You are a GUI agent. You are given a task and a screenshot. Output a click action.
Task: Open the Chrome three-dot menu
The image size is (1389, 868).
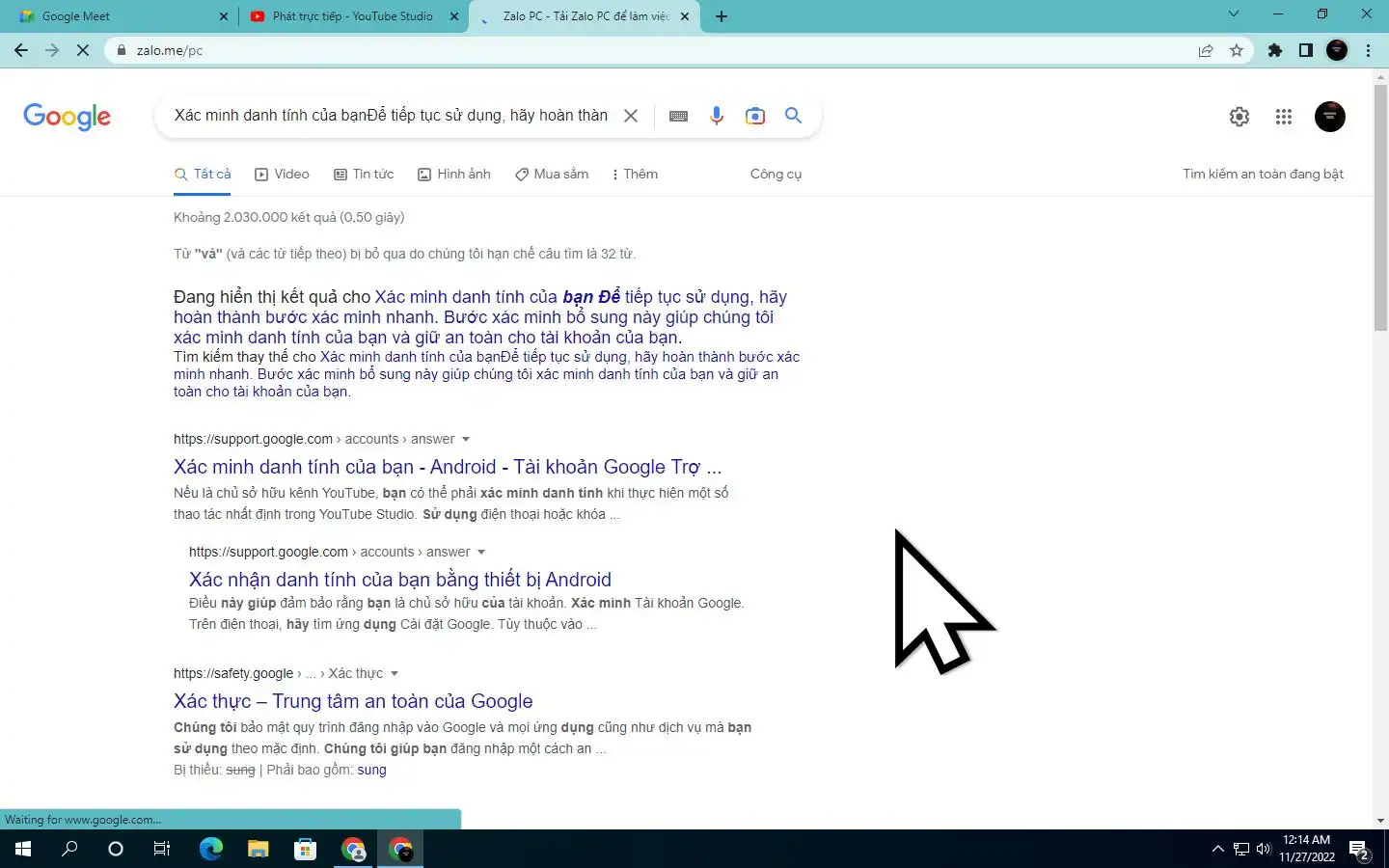[1368, 50]
